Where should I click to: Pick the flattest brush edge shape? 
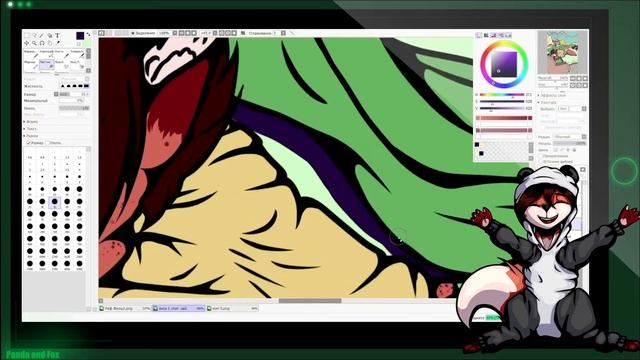pyautogui.click(x=86, y=86)
